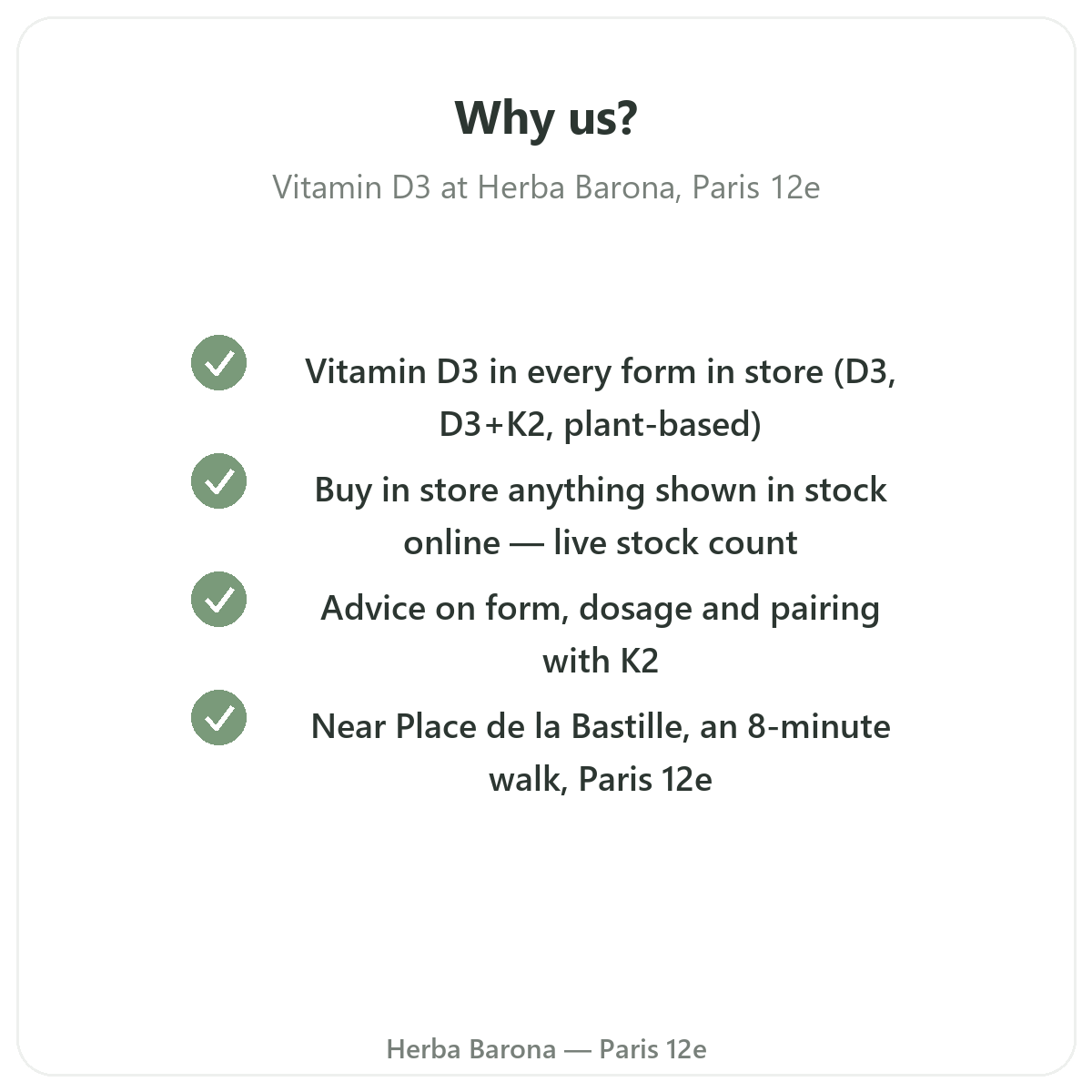This screenshot has width=1092, height=1092.
Task: Click the word 'online' in the second bullet
Action: (451, 542)
